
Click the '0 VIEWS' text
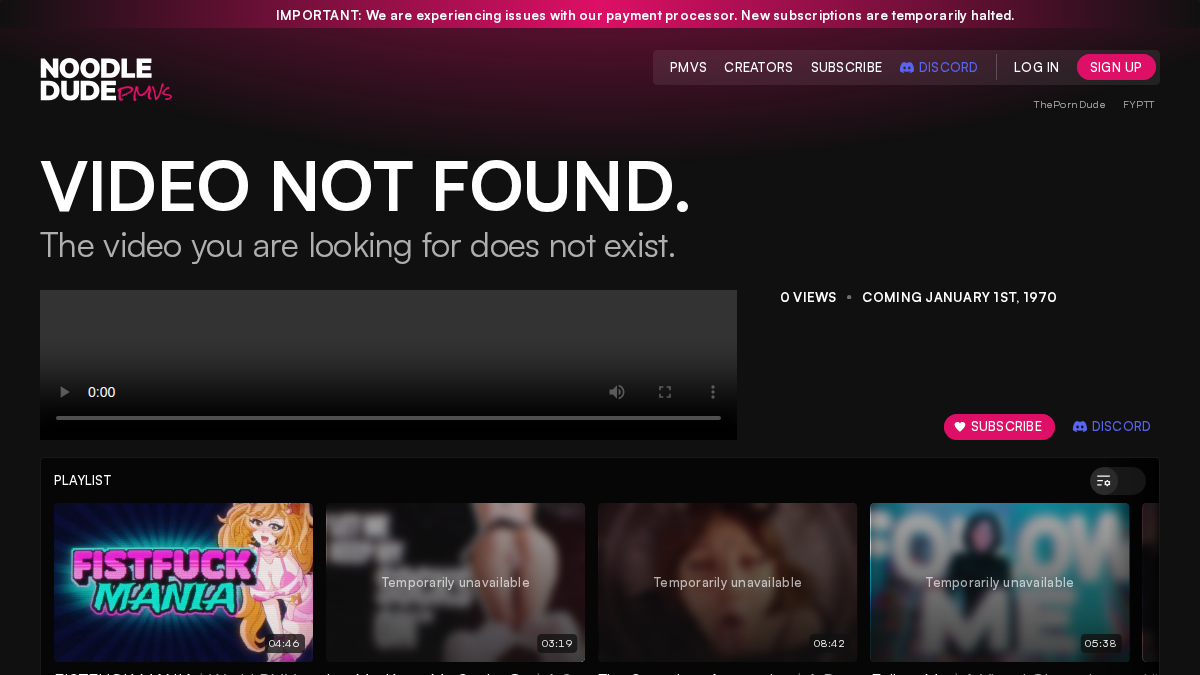click(808, 297)
